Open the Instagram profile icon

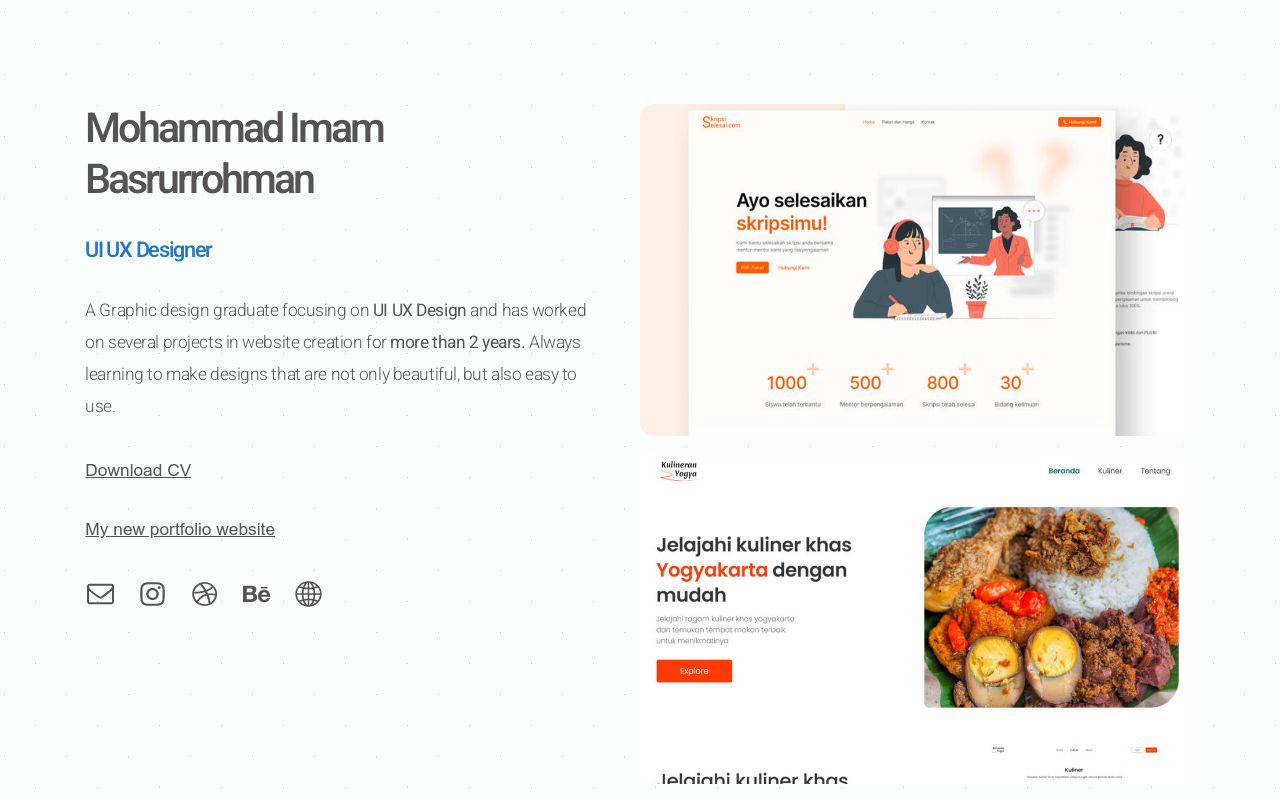152,594
